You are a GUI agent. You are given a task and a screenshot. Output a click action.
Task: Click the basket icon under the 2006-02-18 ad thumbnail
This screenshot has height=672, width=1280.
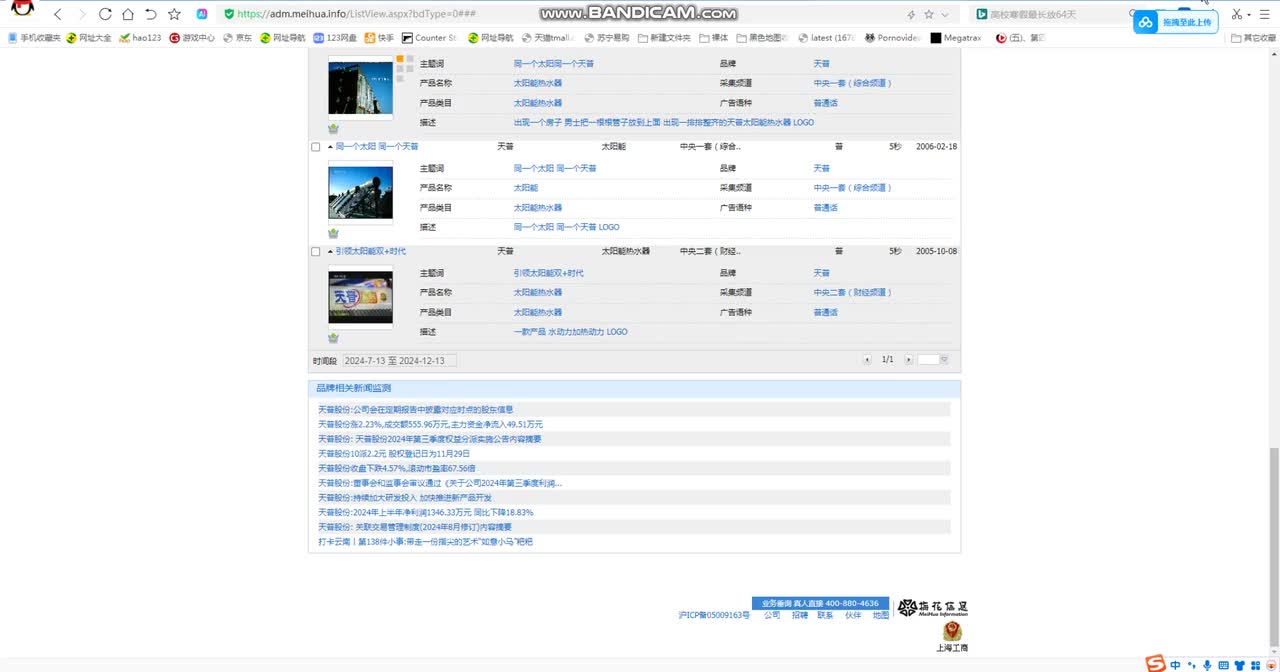tap(333, 233)
